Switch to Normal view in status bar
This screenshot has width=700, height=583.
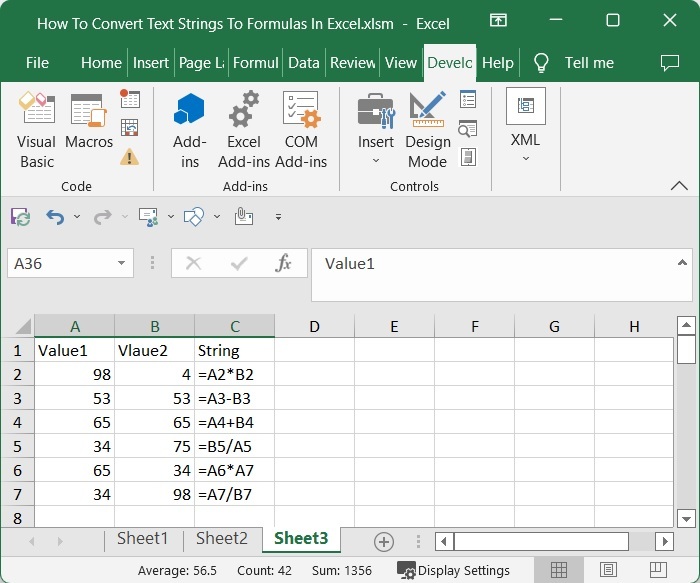tap(559, 571)
